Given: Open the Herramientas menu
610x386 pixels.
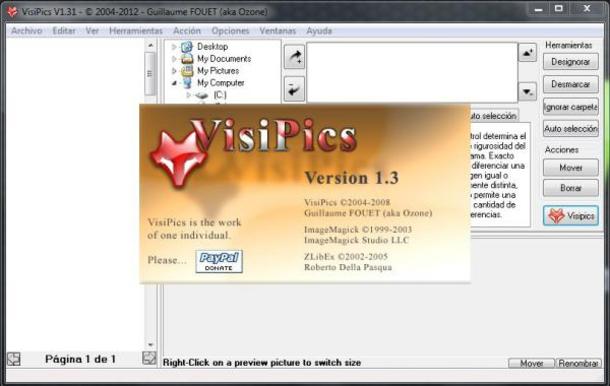Looking at the screenshot, I should (x=136, y=31).
